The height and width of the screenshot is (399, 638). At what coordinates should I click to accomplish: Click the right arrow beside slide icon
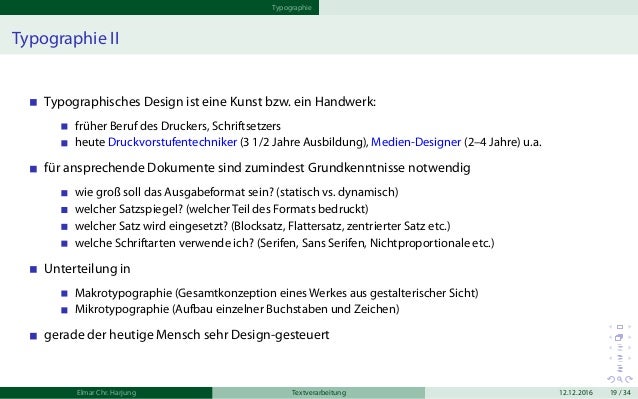pyautogui.click(x=629, y=327)
